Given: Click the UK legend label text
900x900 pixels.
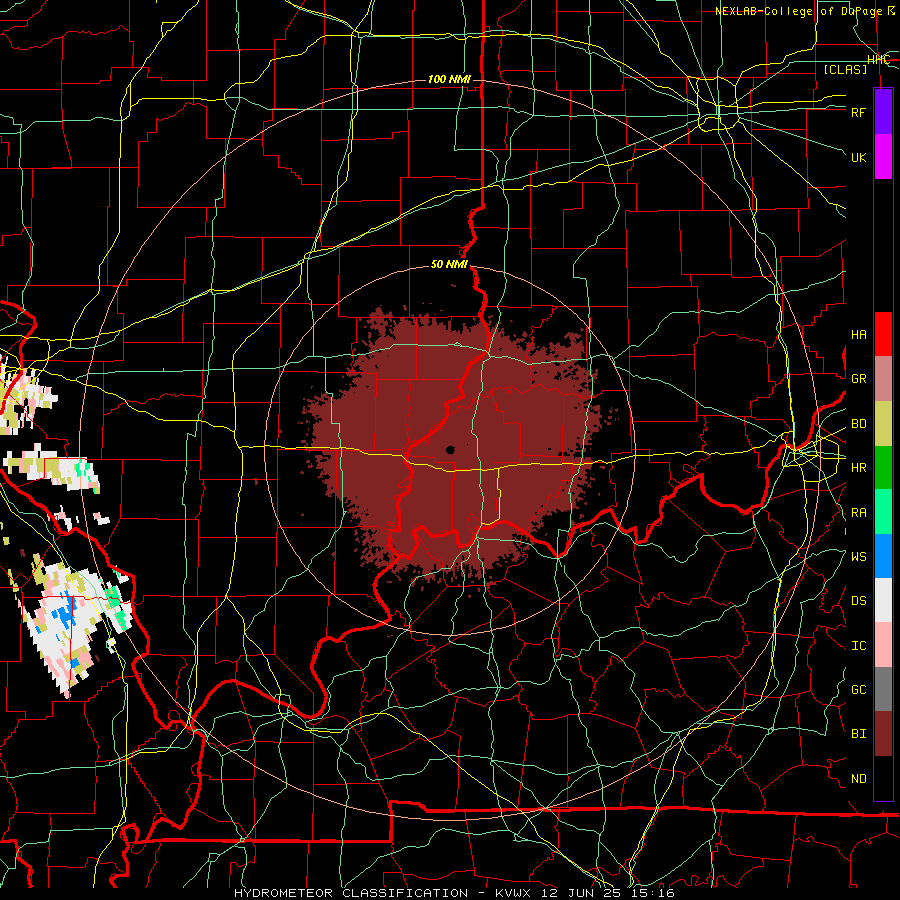Looking at the screenshot, I should pyautogui.click(x=858, y=157).
